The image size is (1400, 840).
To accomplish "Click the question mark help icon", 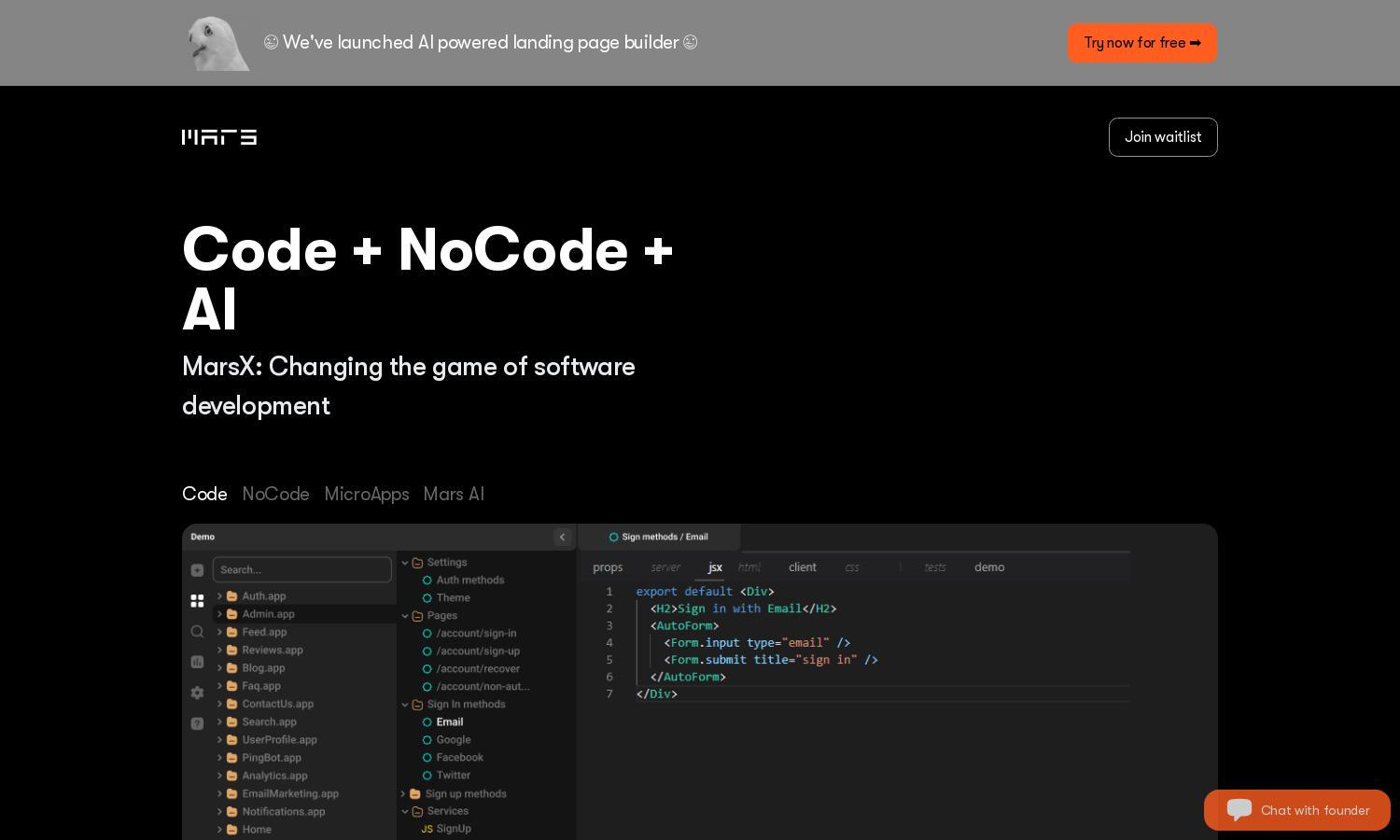I will pos(197,723).
